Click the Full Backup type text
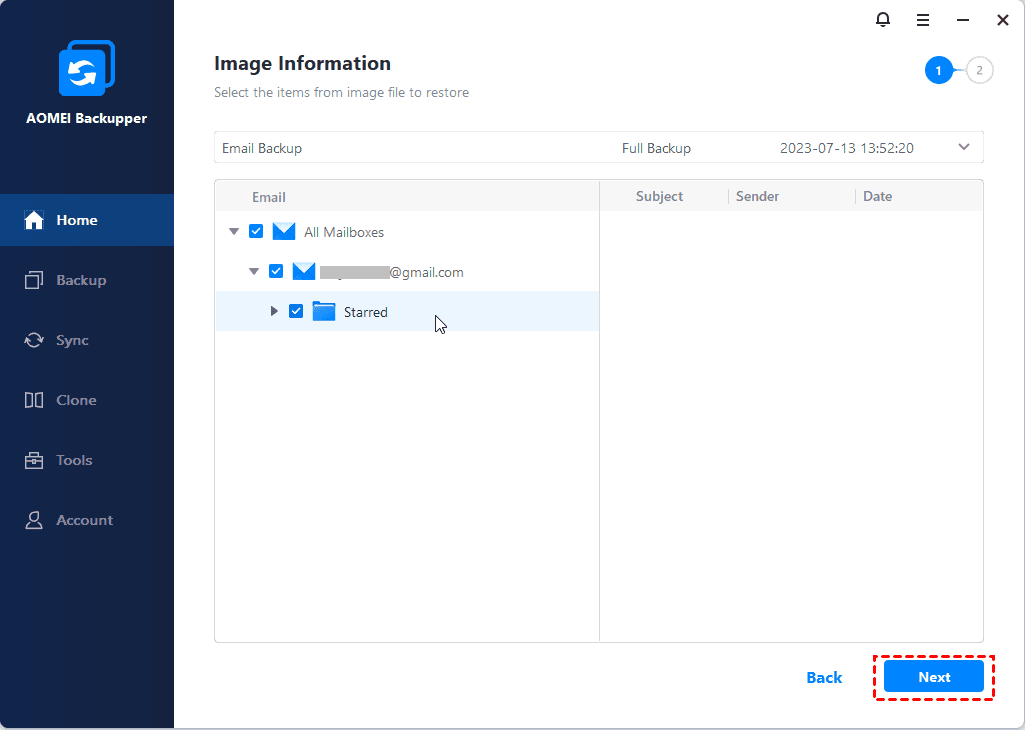1025x730 pixels. tap(656, 148)
